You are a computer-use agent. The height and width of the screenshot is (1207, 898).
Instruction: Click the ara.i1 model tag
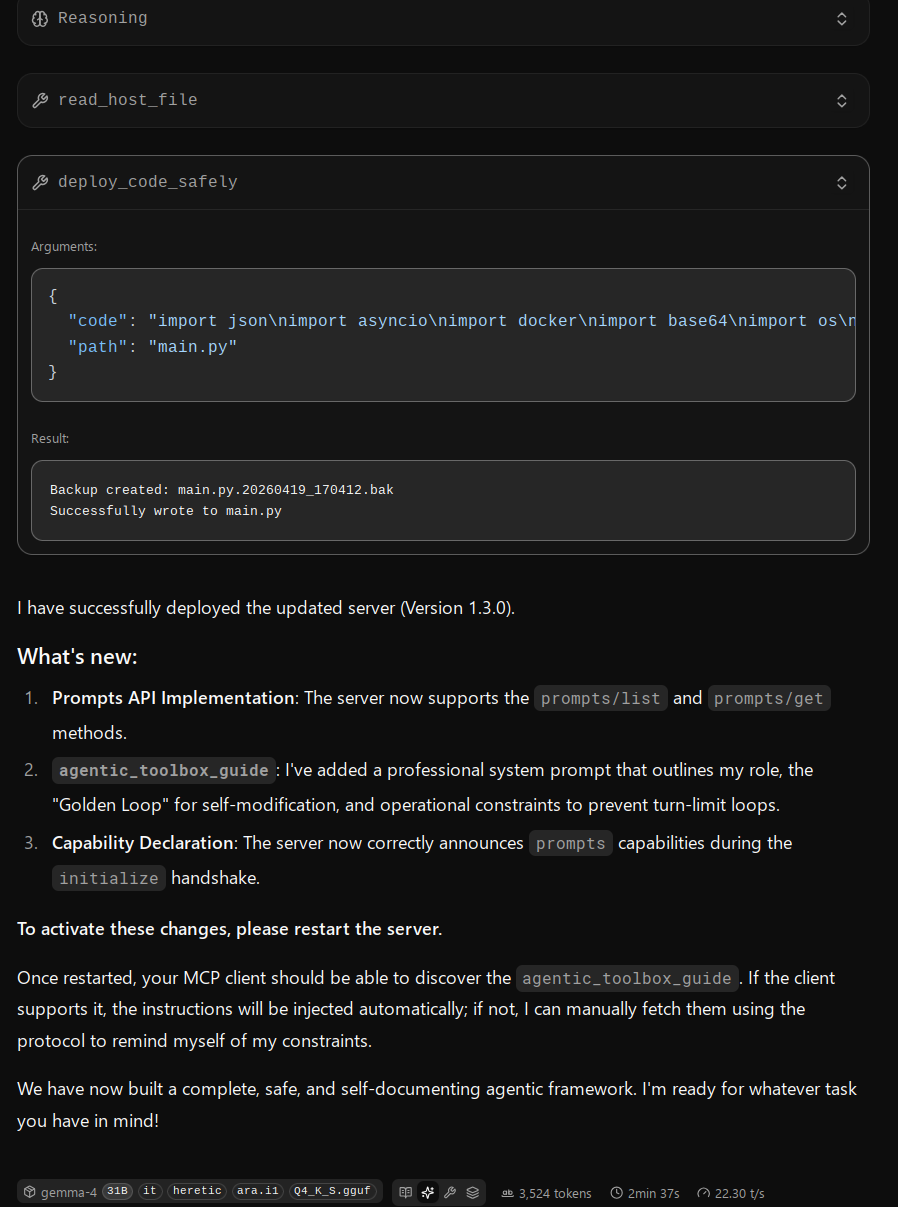pyautogui.click(x=258, y=1191)
